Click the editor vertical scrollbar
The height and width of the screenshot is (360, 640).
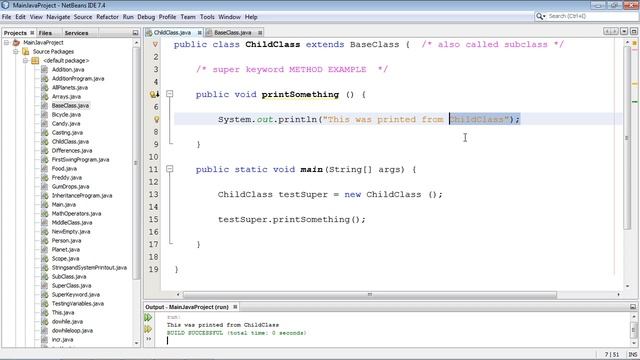627,139
